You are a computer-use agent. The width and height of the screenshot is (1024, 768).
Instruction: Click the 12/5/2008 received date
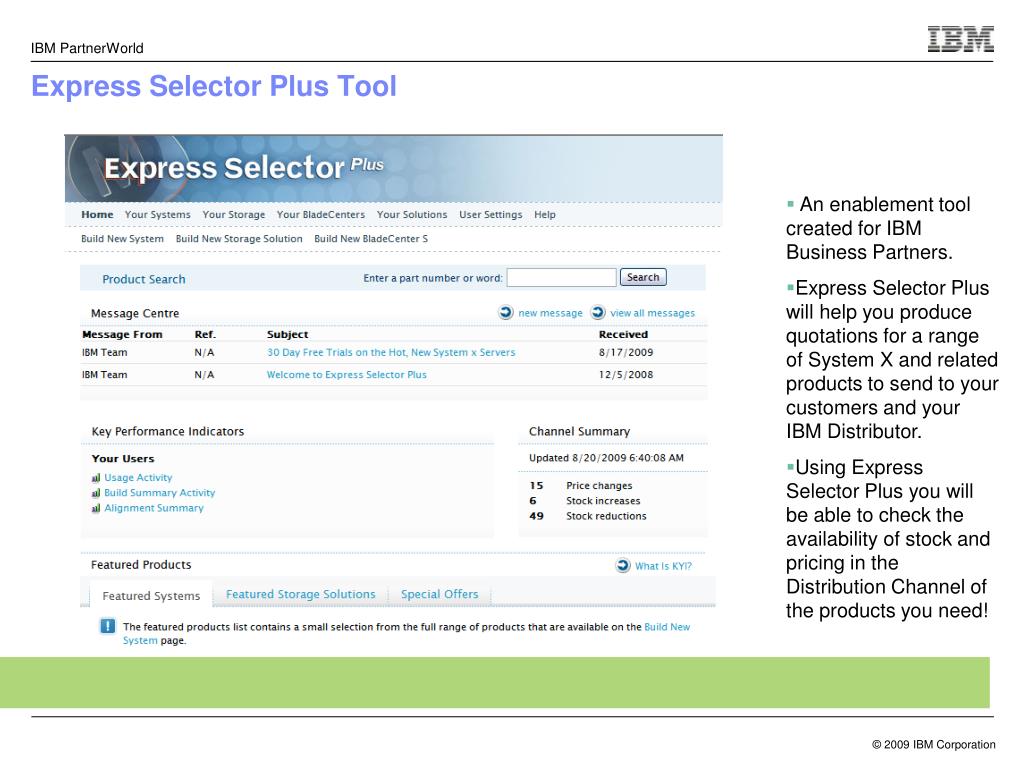(626, 375)
